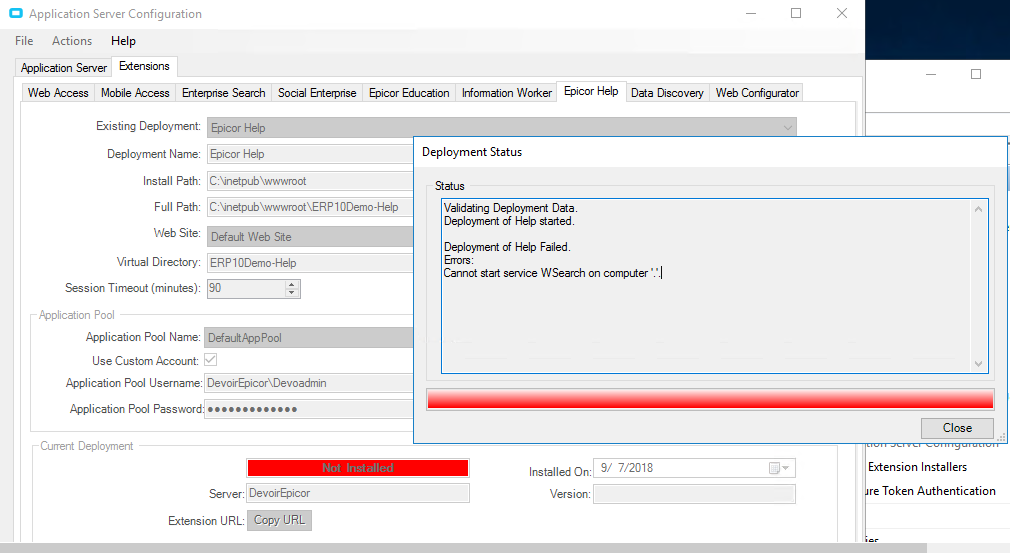Click the Application Pool Username field
1010x553 pixels.
pos(309,383)
